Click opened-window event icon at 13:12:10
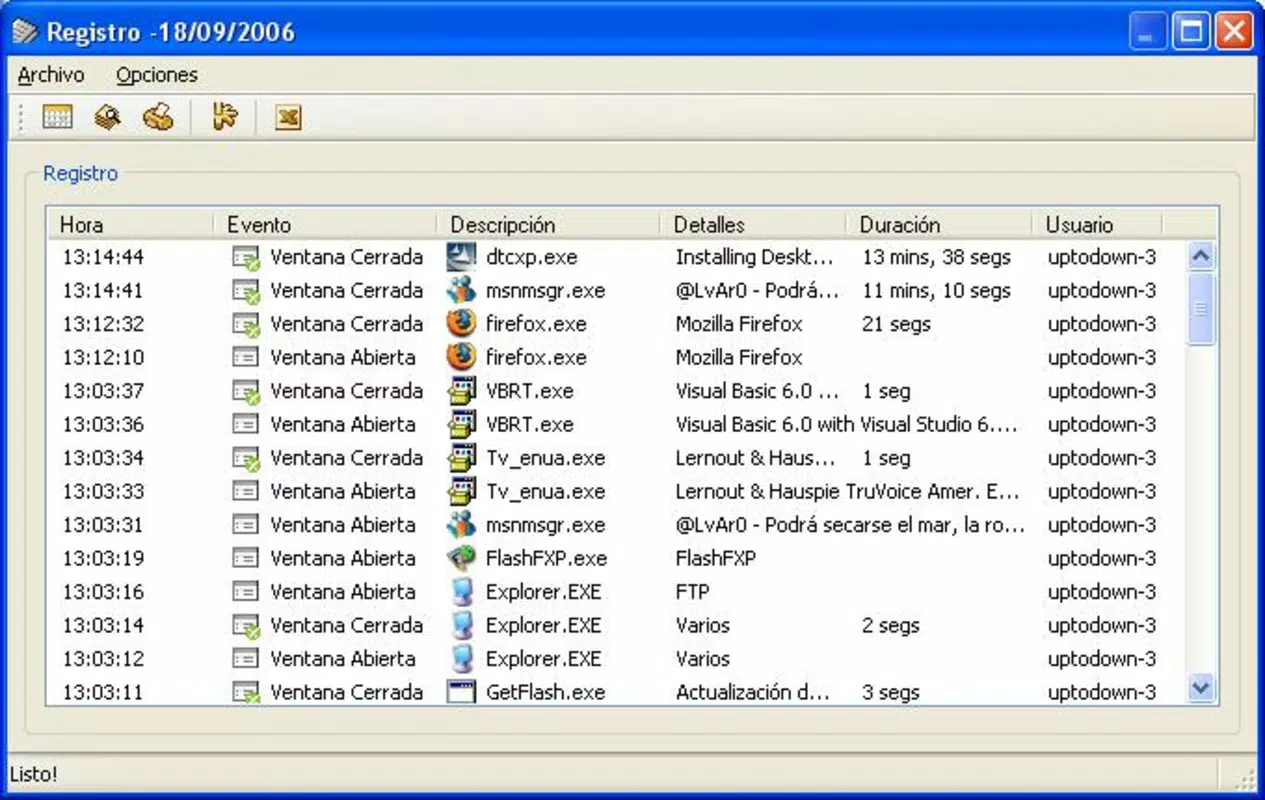1265x800 pixels. pyautogui.click(x=245, y=357)
